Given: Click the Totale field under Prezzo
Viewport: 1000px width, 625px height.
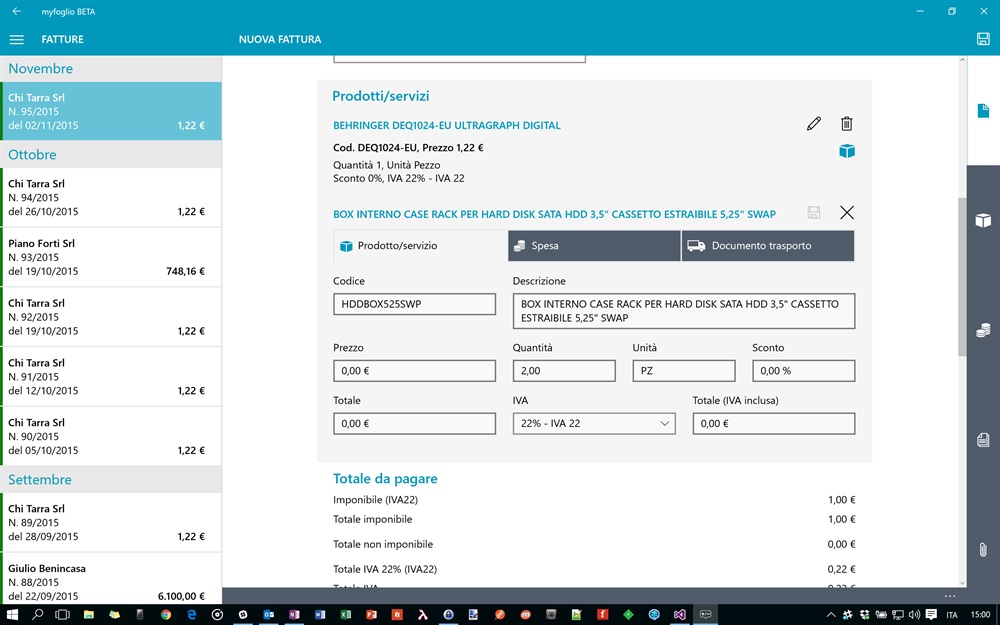Looking at the screenshot, I should 415,423.
